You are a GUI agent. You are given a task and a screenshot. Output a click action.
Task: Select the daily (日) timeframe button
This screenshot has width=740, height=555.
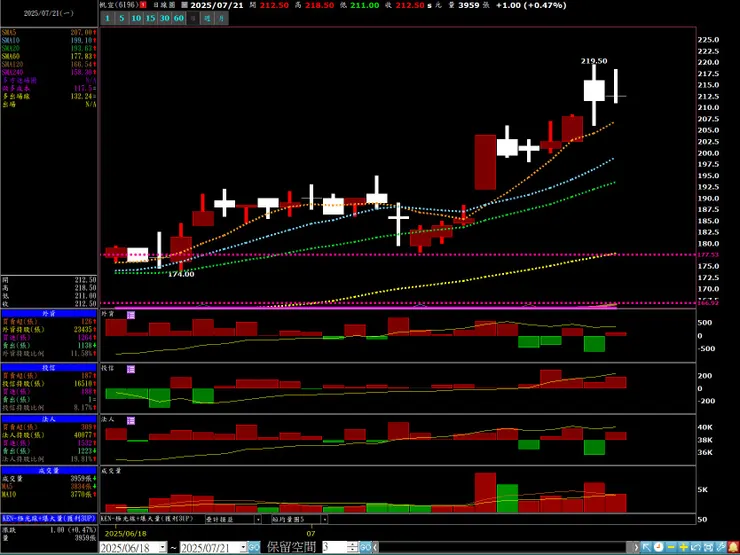(x=193, y=18)
